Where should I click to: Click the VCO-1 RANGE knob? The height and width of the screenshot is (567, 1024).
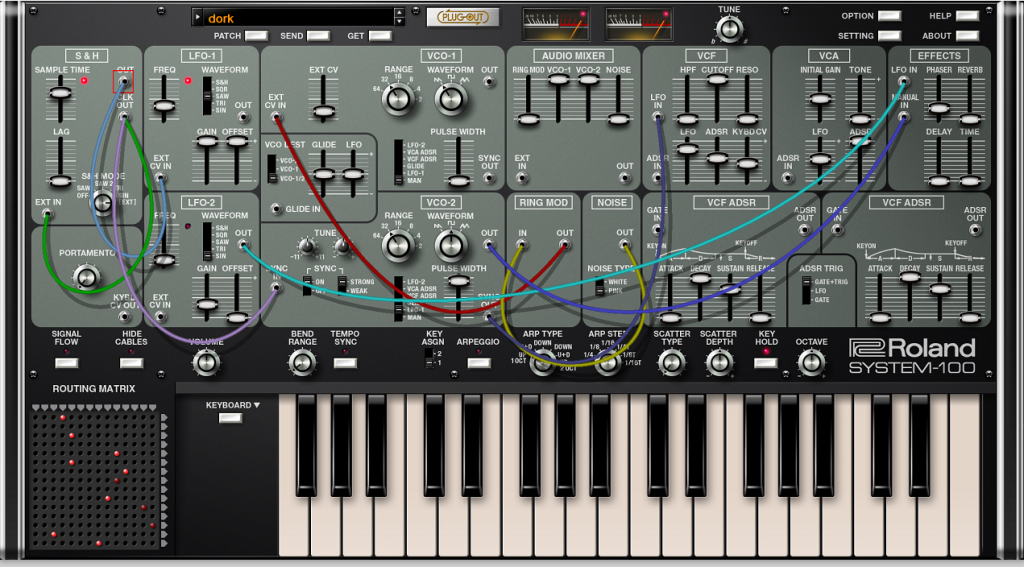398,99
